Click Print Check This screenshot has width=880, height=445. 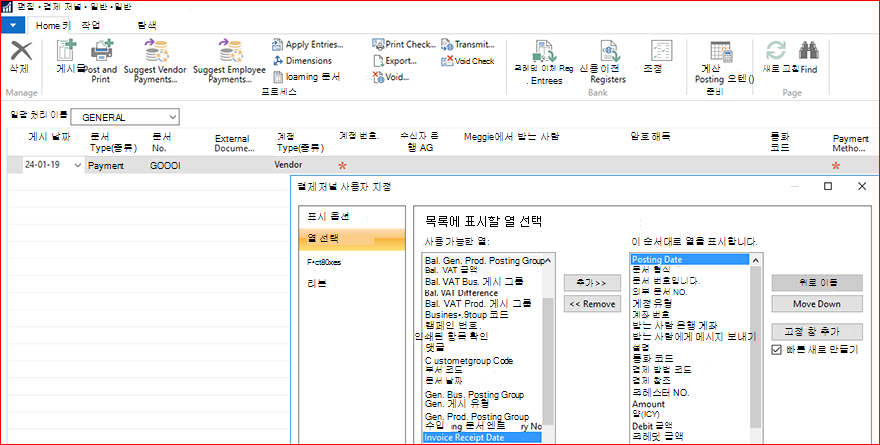click(x=404, y=44)
